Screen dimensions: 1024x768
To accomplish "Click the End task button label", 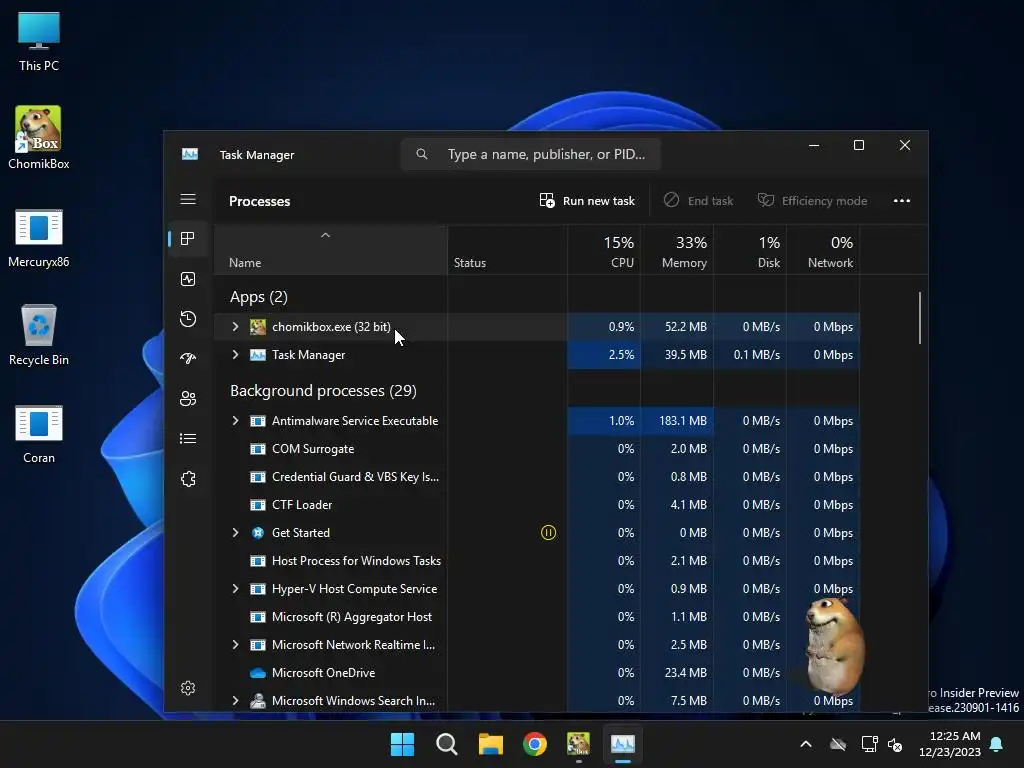I will [x=711, y=201].
